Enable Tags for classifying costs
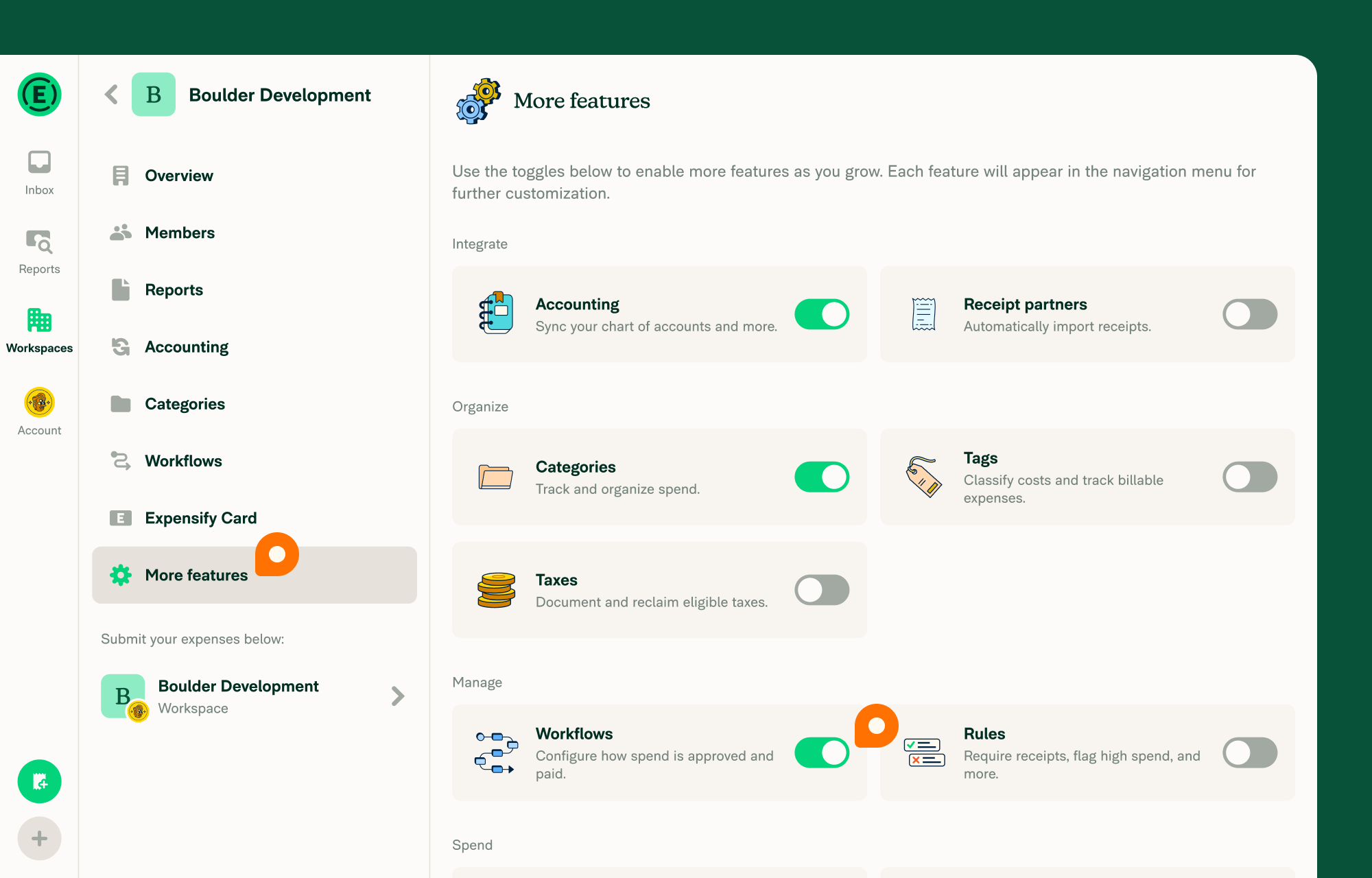 (1249, 477)
